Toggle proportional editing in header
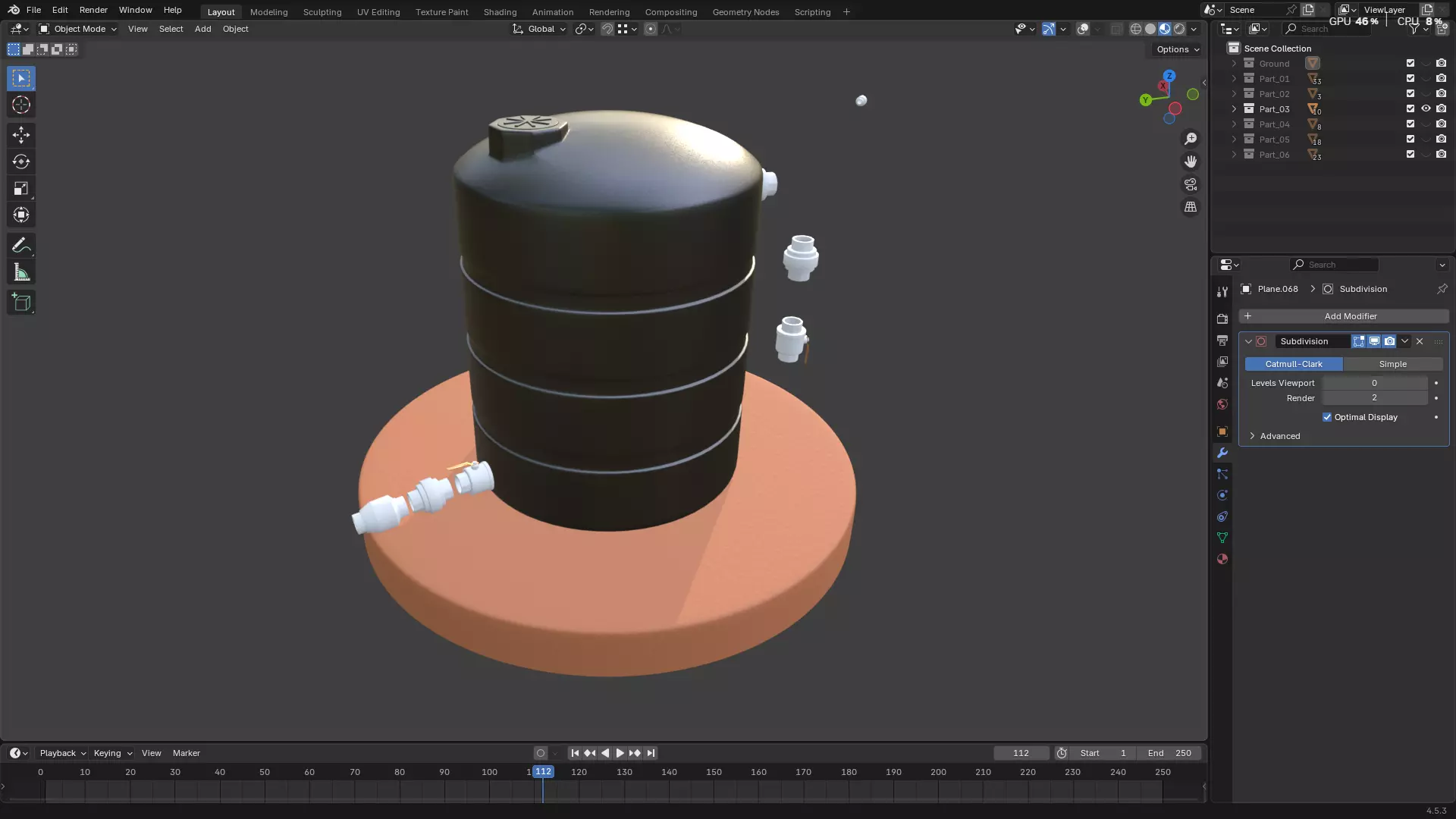Image resolution: width=1456 pixels, height=819 pixels. click(651, 29)
